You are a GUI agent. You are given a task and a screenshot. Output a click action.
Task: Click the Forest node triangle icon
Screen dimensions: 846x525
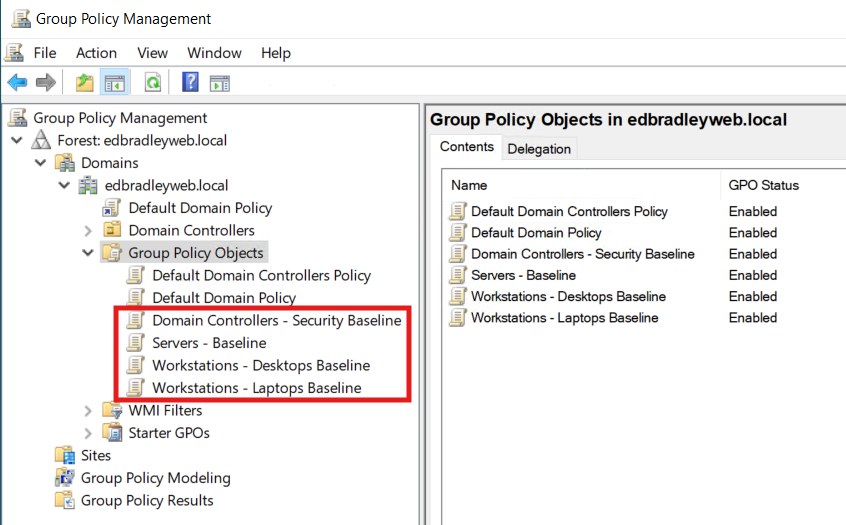(x=41, y=140)
